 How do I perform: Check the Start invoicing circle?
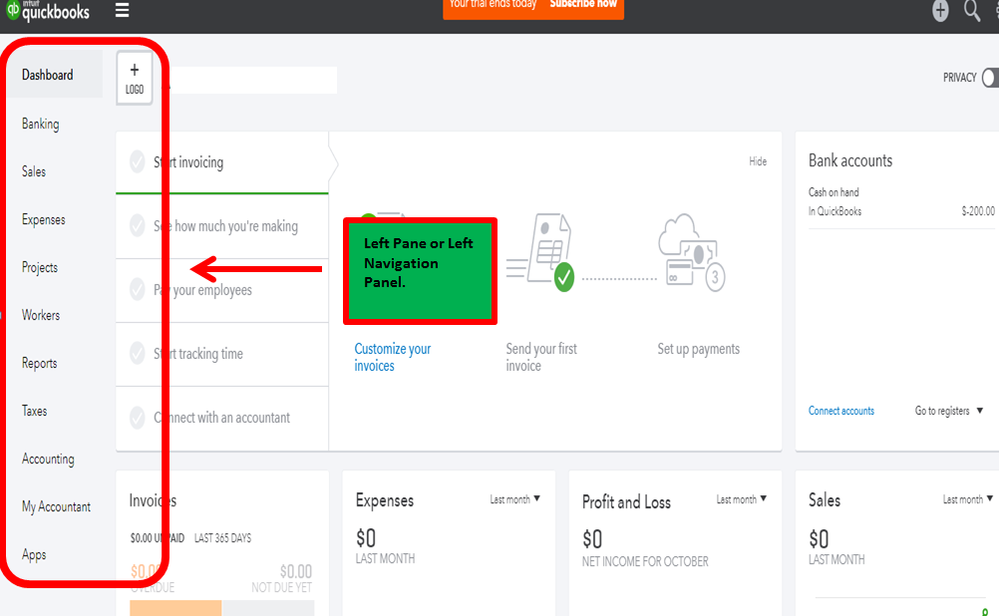point(137,162)
